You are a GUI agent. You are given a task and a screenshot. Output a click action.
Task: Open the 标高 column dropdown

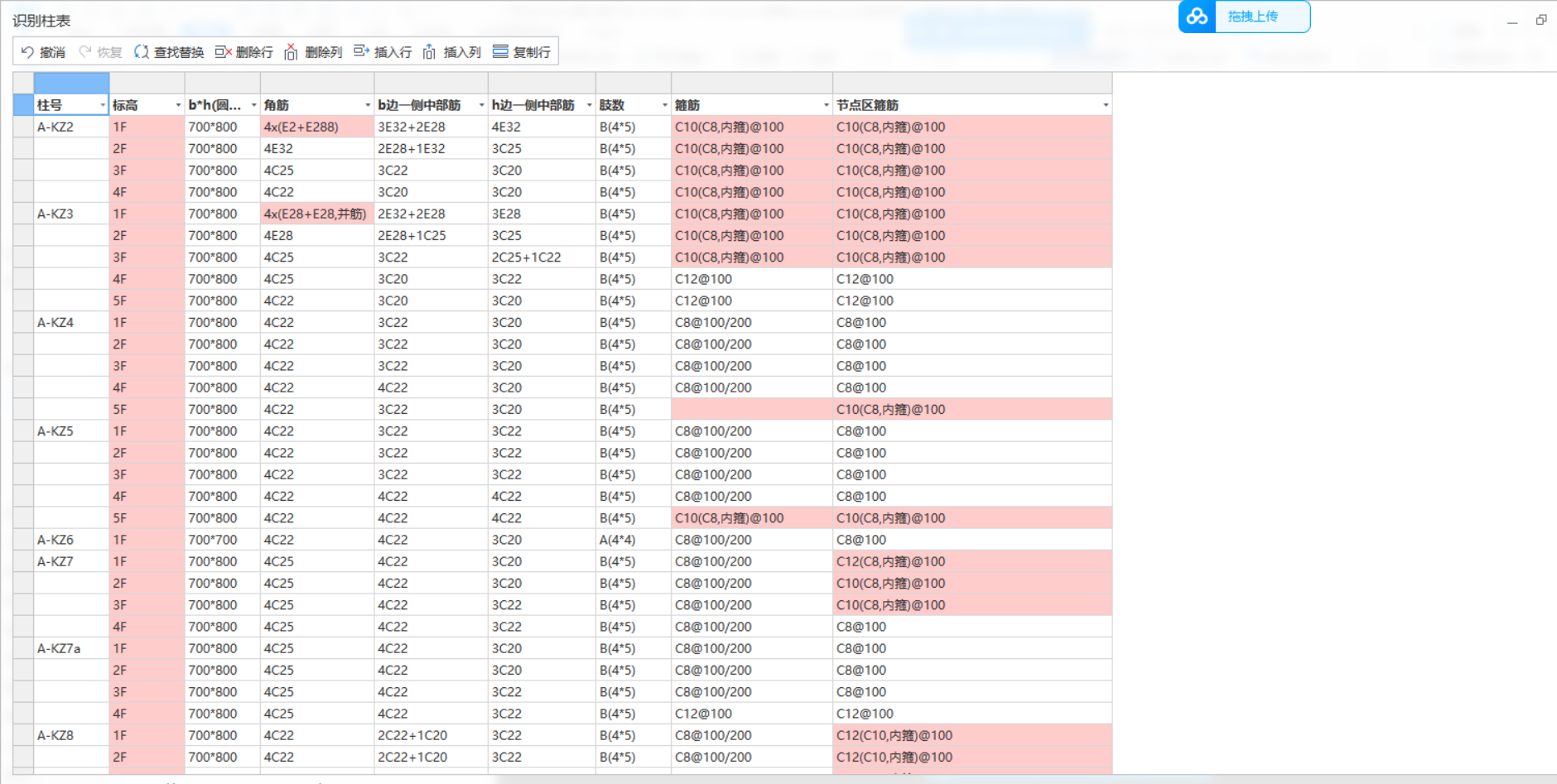[178, 105]
